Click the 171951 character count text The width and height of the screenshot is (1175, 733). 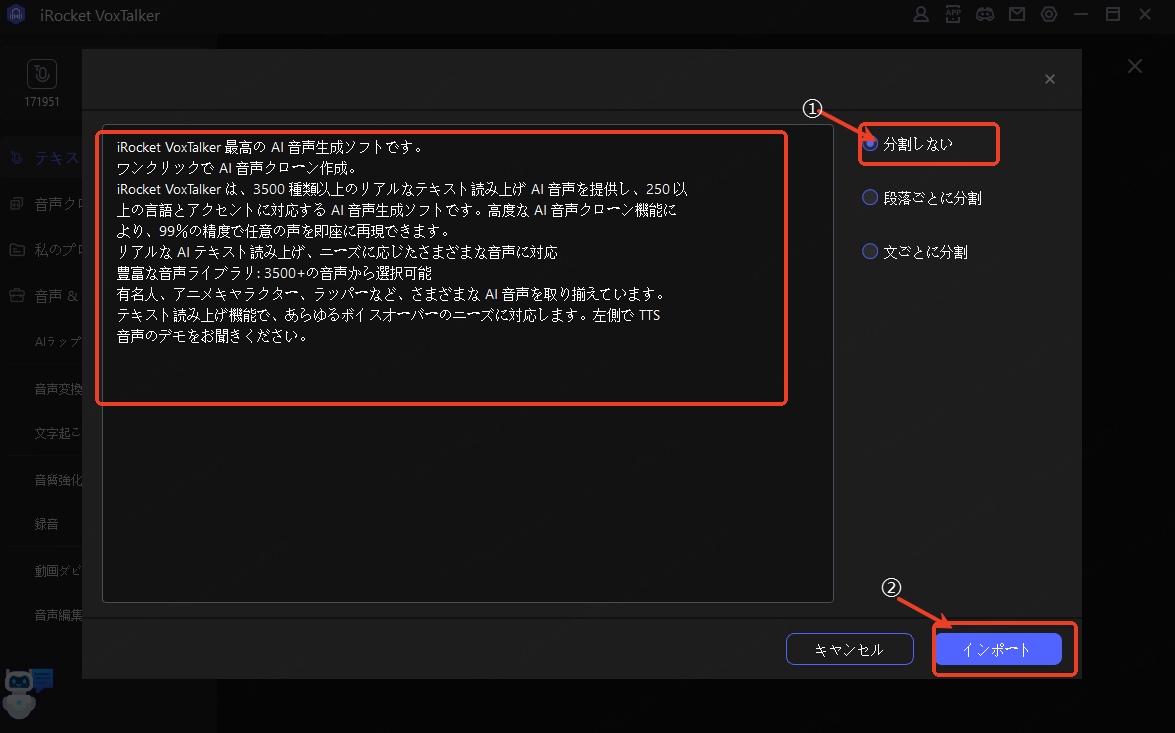pos(42,101)
